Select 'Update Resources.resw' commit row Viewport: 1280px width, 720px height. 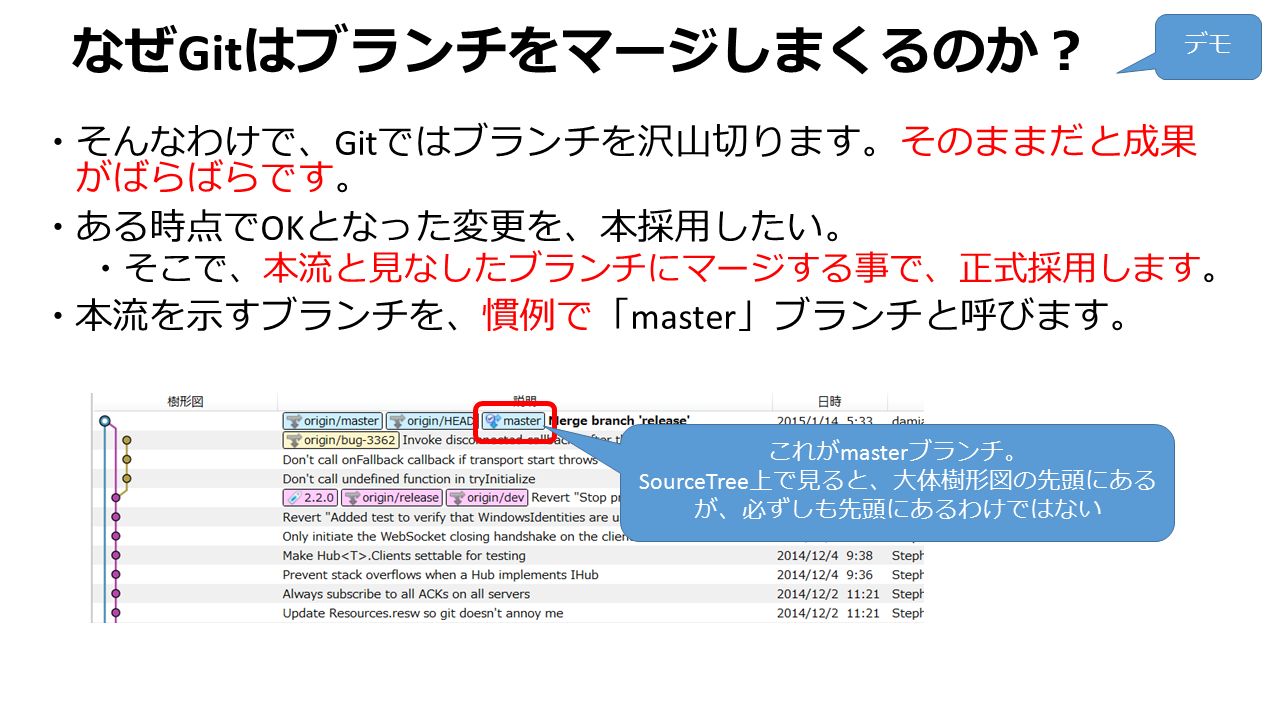point(508,612)
